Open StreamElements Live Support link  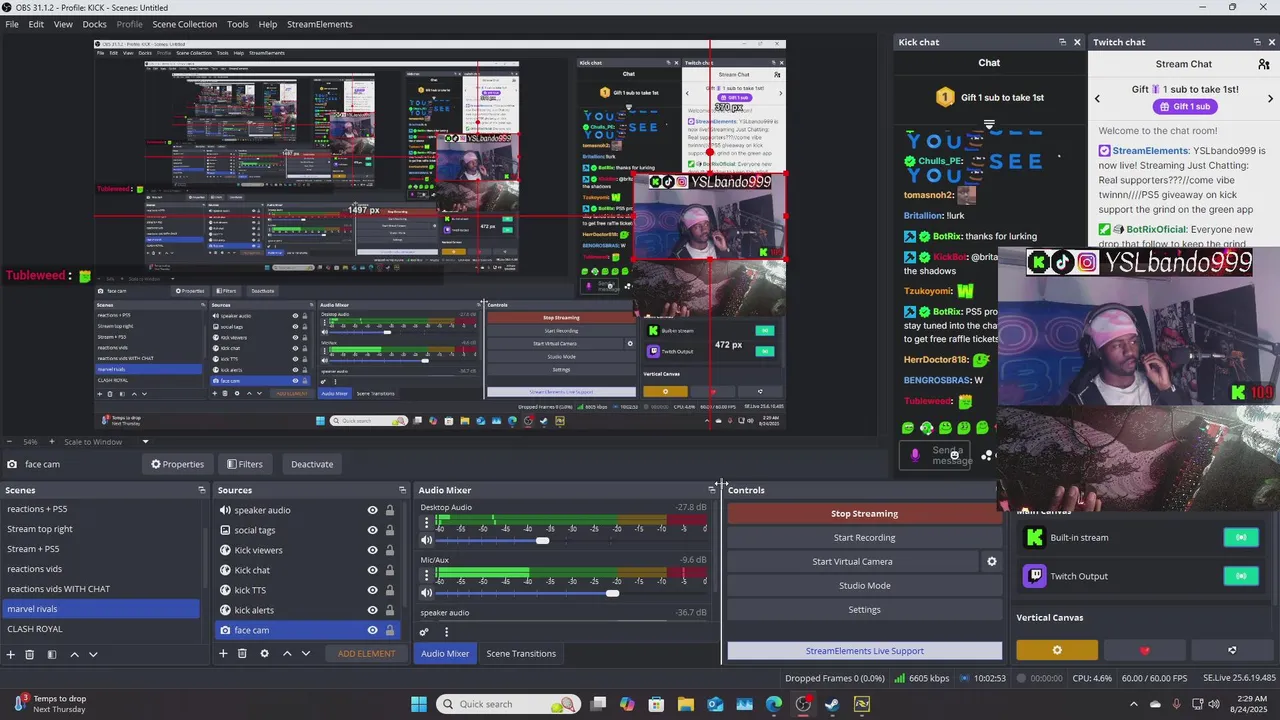[x=864, y=651]
